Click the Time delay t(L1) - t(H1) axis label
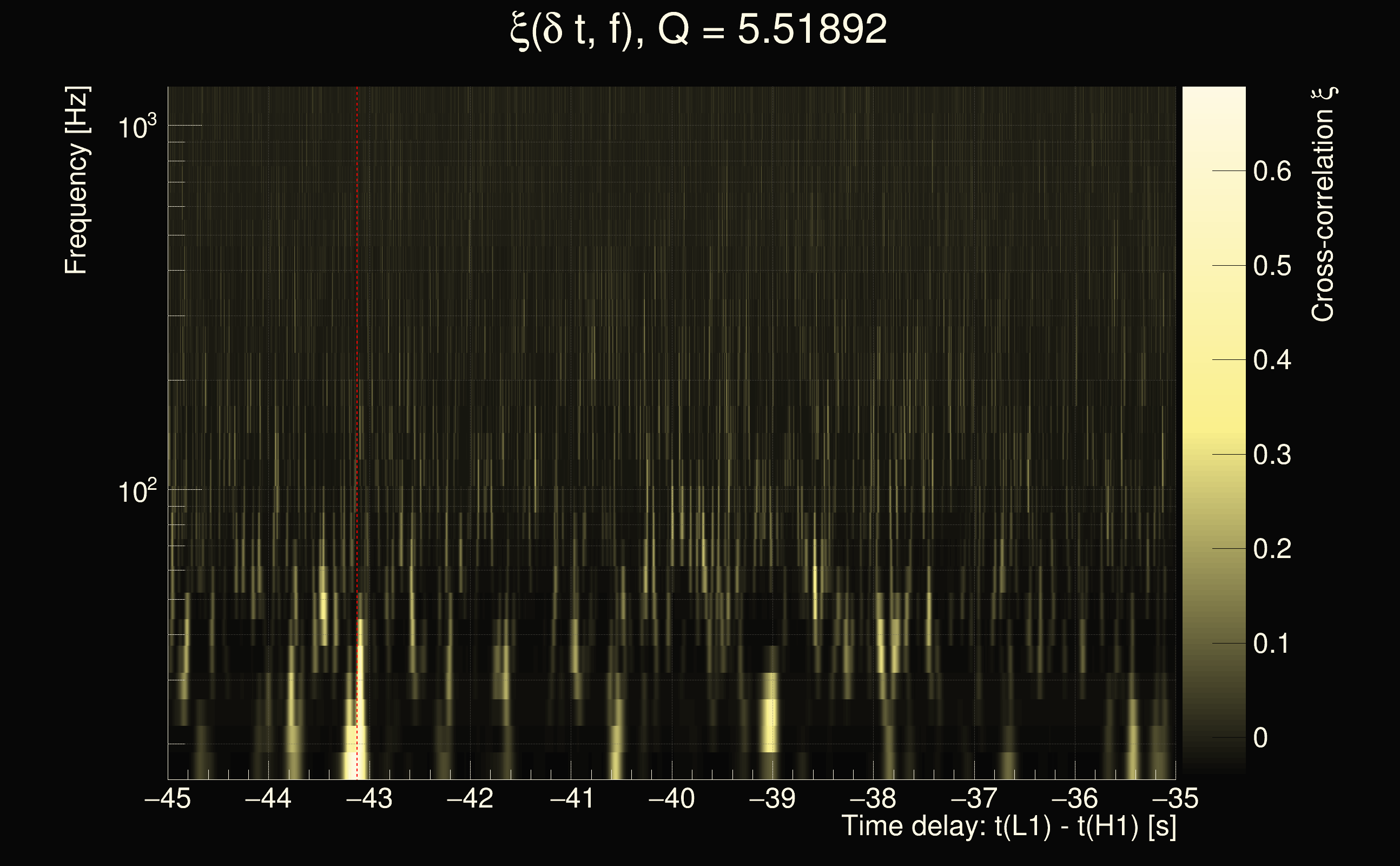 1008,826
